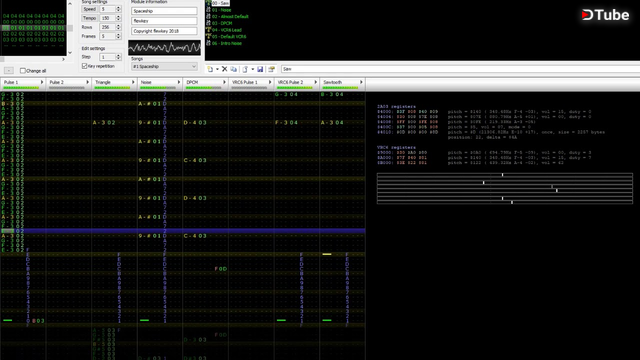Open the Songs dropdown showing #1 Spaceship
Image resolution: width=640 pixels, height=360 pixels.
click(x=164, y=67)
